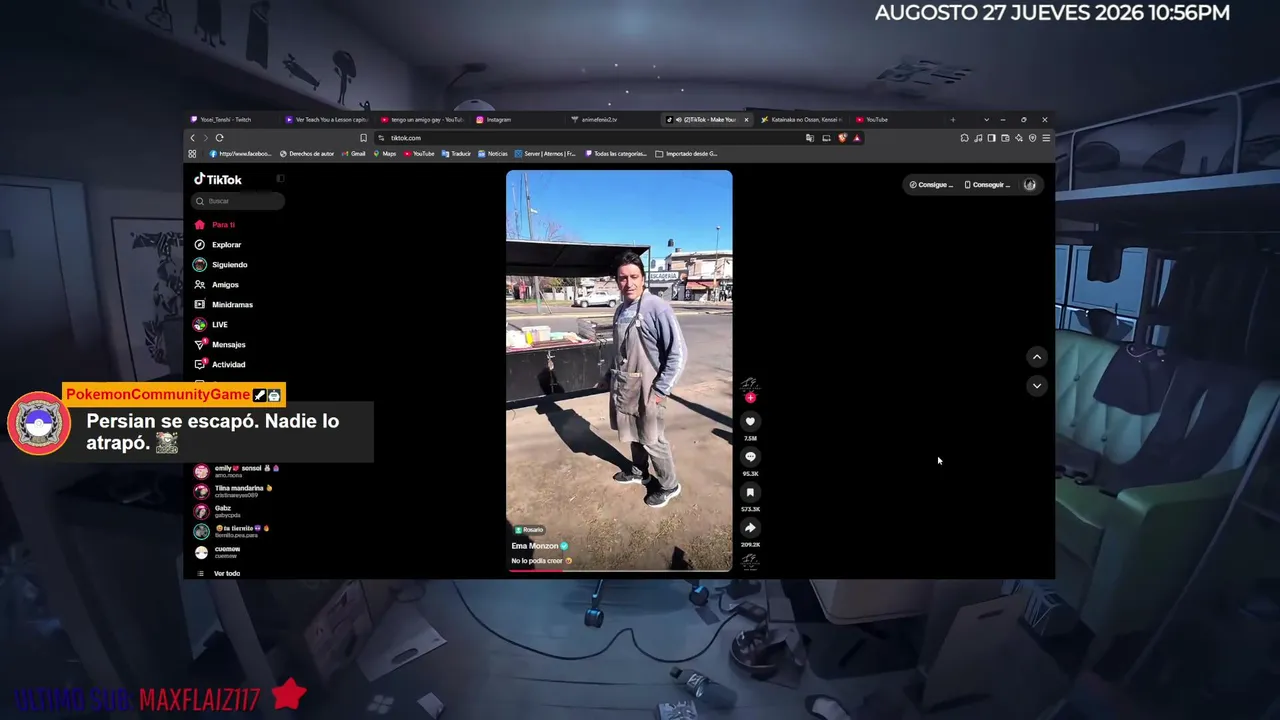Open Minidramas in TikTok sidebar
The width and height of the screenshot is (1280, 720).
tap(232, 305)
